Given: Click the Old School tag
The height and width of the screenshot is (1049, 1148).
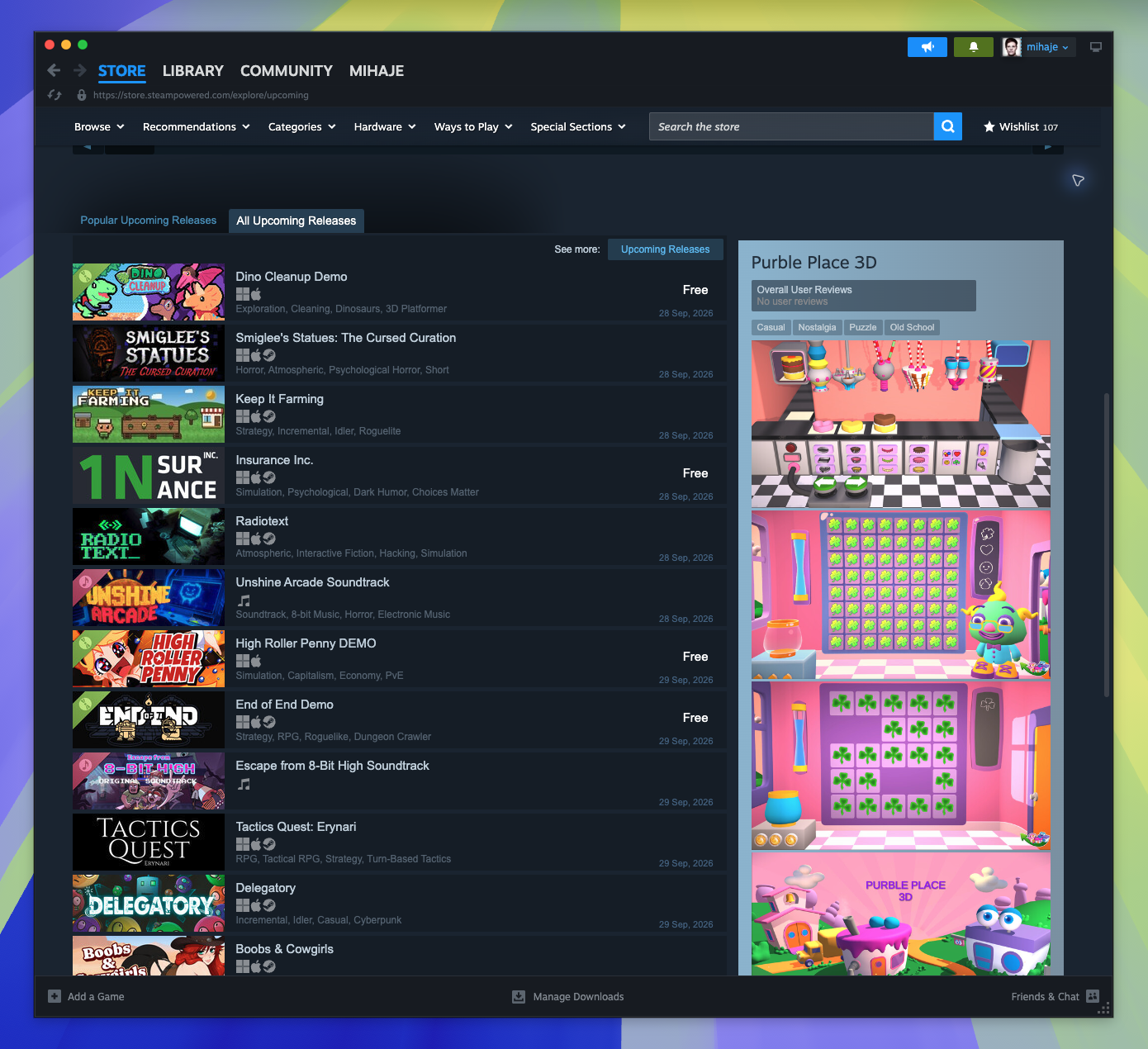Looking at the screenshot, I should pos(912,327).
